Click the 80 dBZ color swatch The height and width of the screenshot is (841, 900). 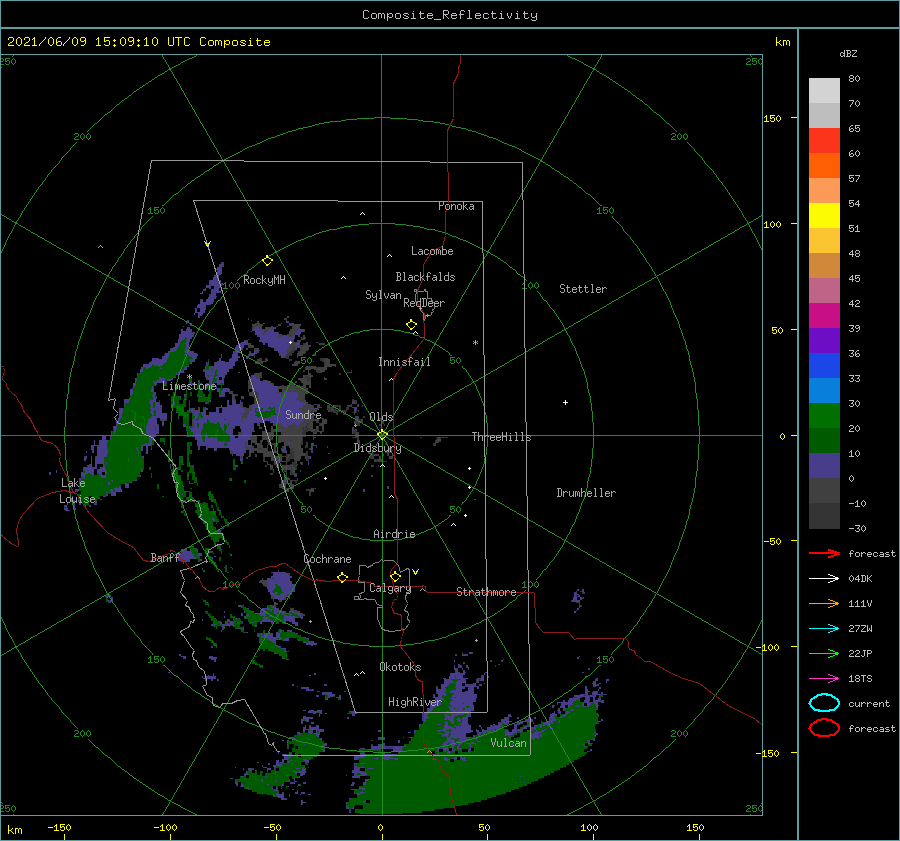click(x=824, y=90)
